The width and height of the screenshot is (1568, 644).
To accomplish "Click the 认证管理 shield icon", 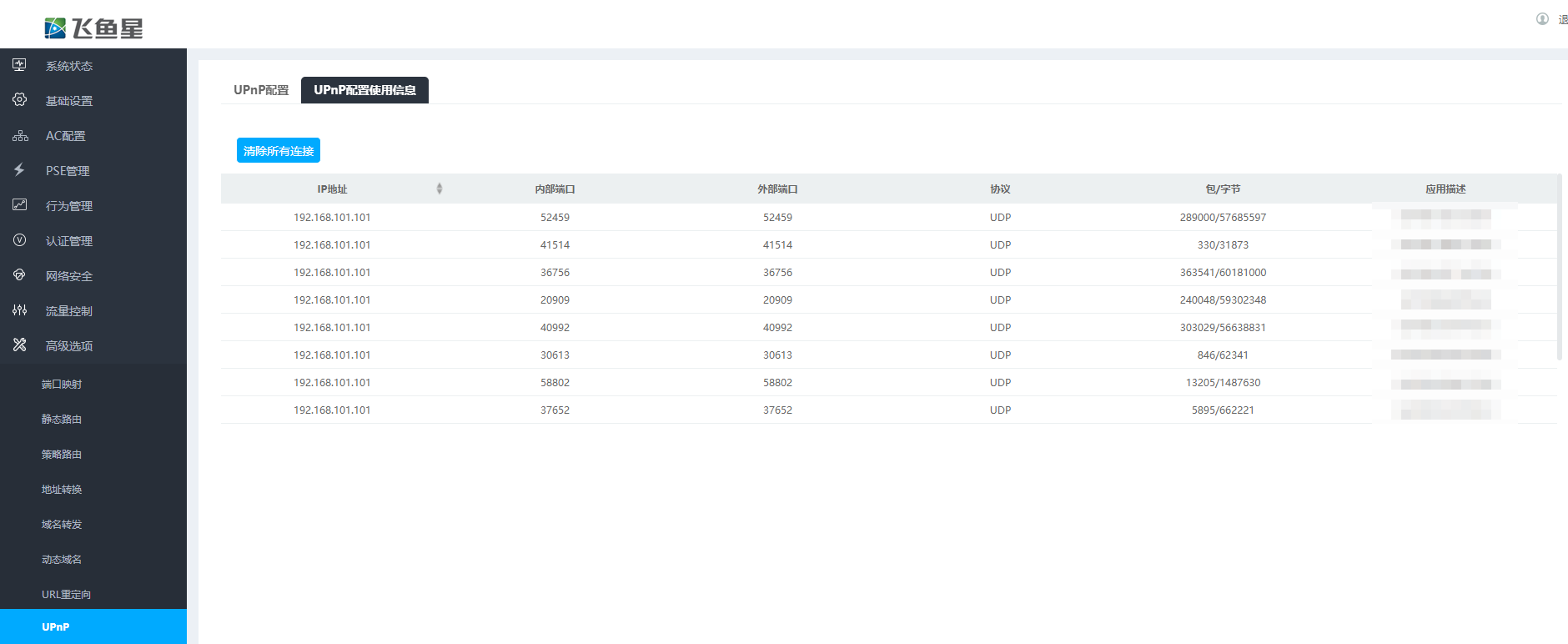I will pos(19,240).
